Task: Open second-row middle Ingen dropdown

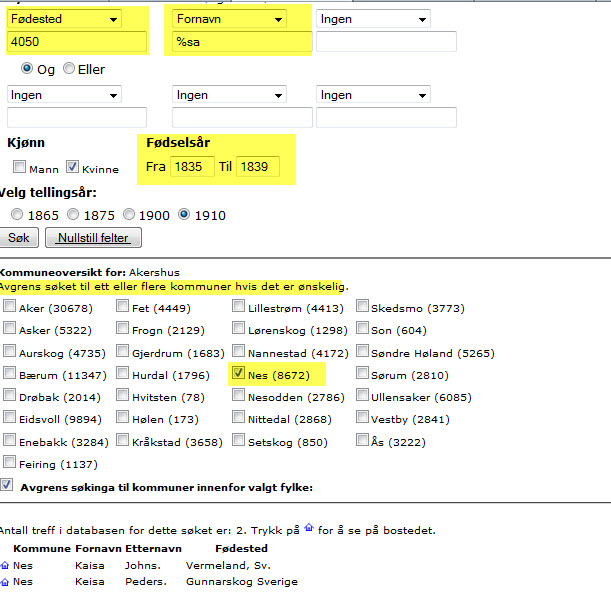Action: pyautogui.click(x=229, y=95)
